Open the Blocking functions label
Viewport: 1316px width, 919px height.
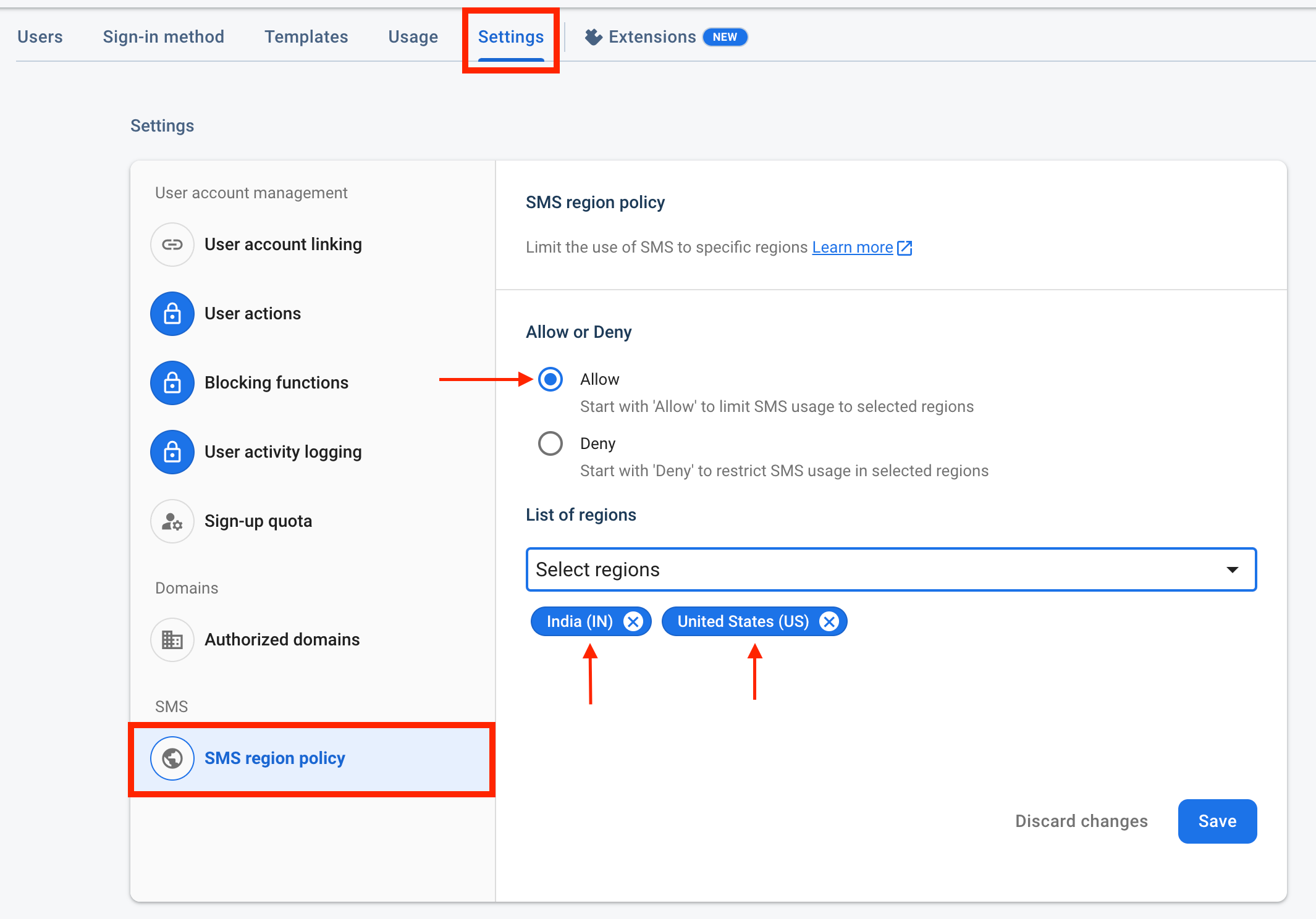276,383
